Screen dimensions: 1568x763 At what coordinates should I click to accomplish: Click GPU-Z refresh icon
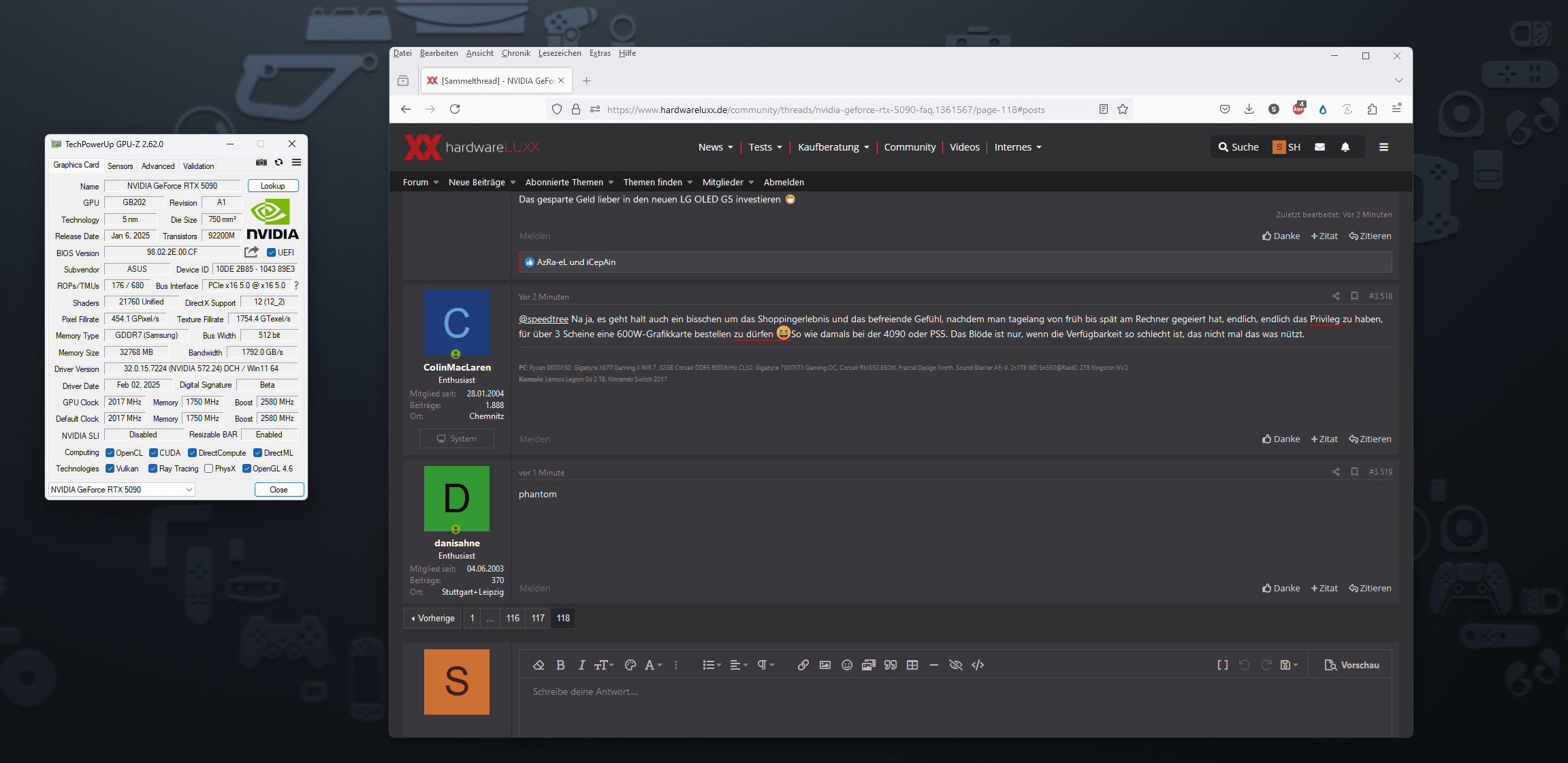(278, 163)
